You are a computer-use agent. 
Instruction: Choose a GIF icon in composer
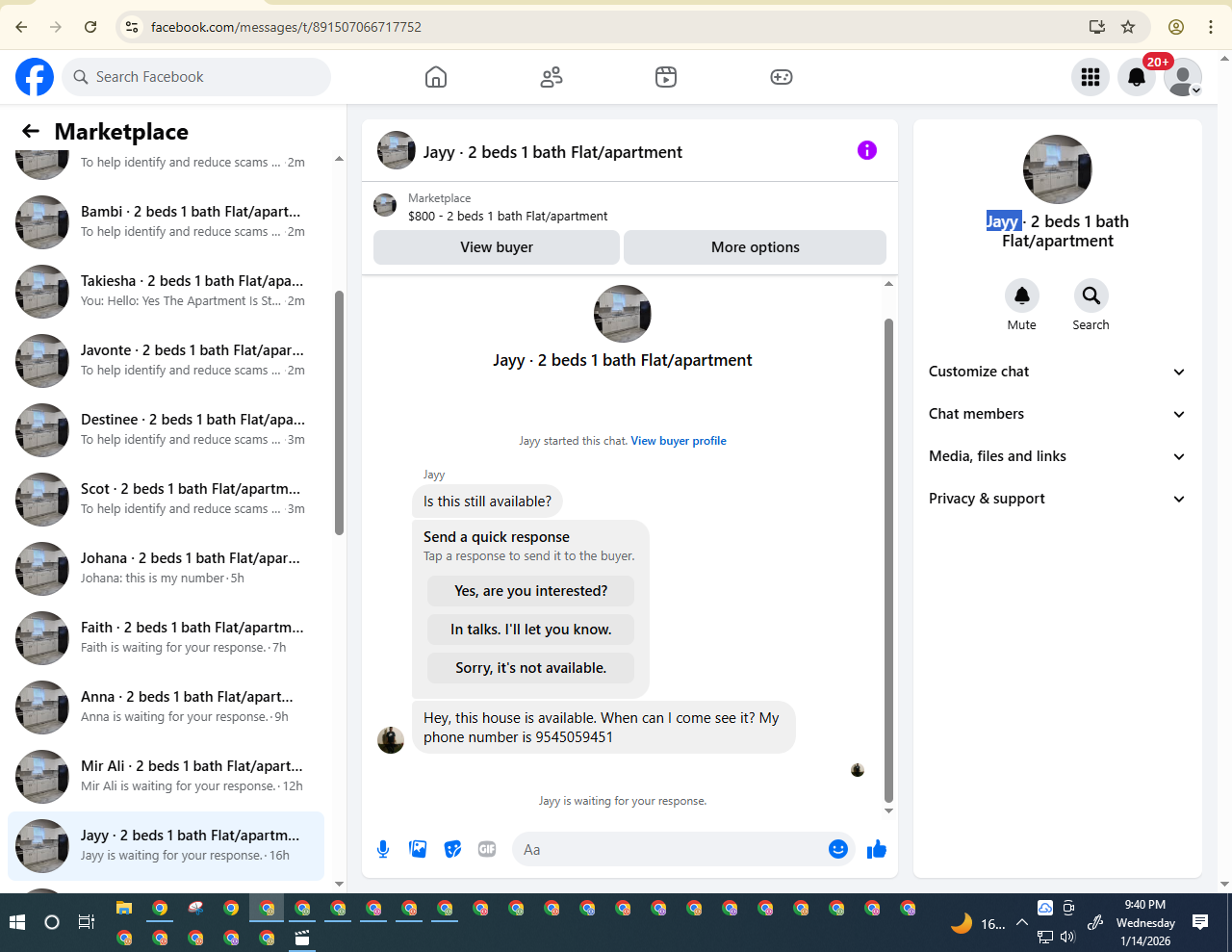487,849
